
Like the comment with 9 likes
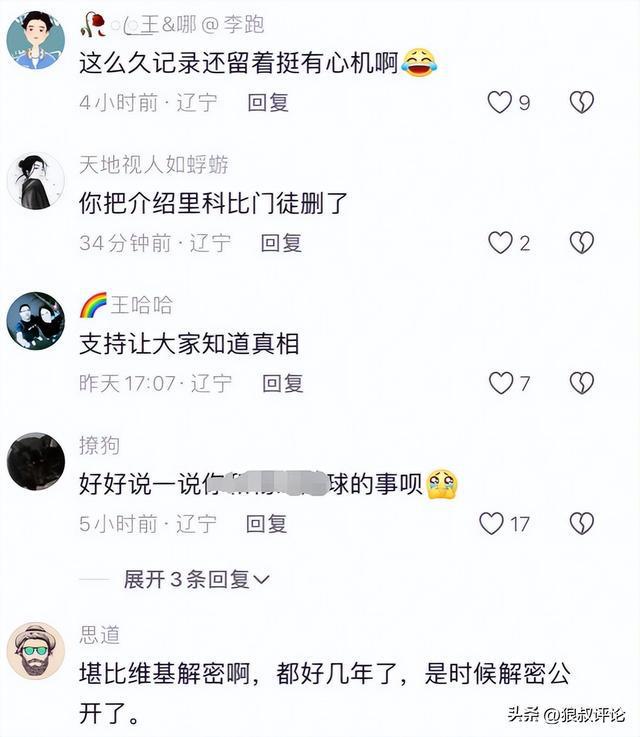[499, 102]
